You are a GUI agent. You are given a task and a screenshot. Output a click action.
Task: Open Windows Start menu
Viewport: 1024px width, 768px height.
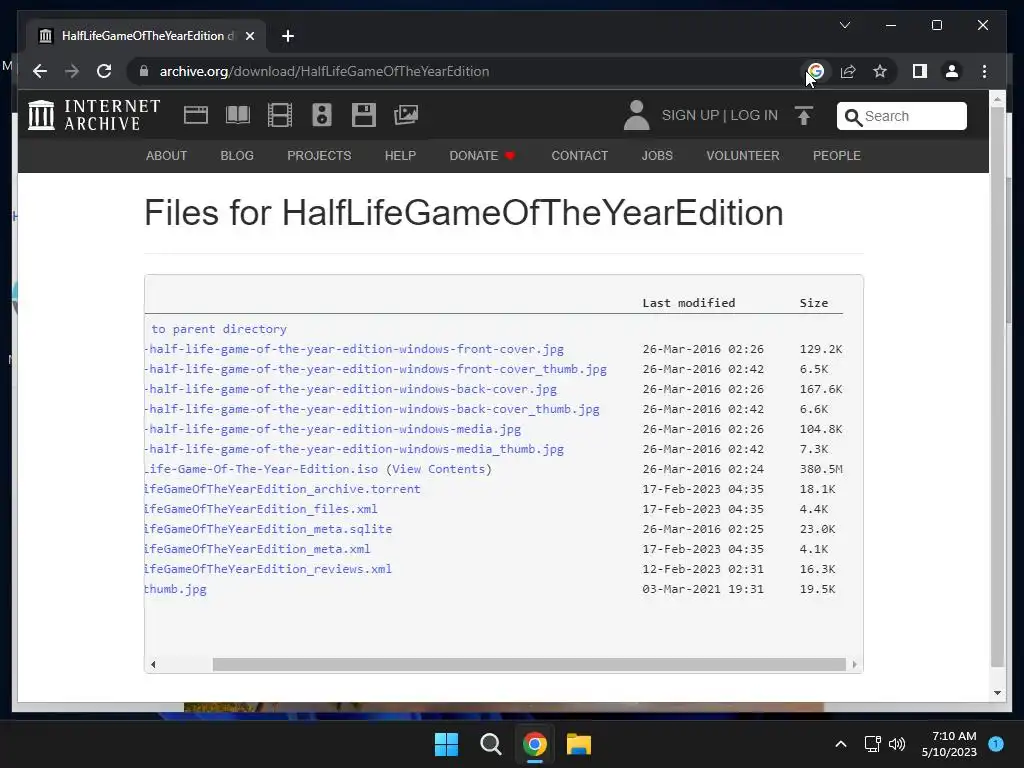(x=447, y=744)
